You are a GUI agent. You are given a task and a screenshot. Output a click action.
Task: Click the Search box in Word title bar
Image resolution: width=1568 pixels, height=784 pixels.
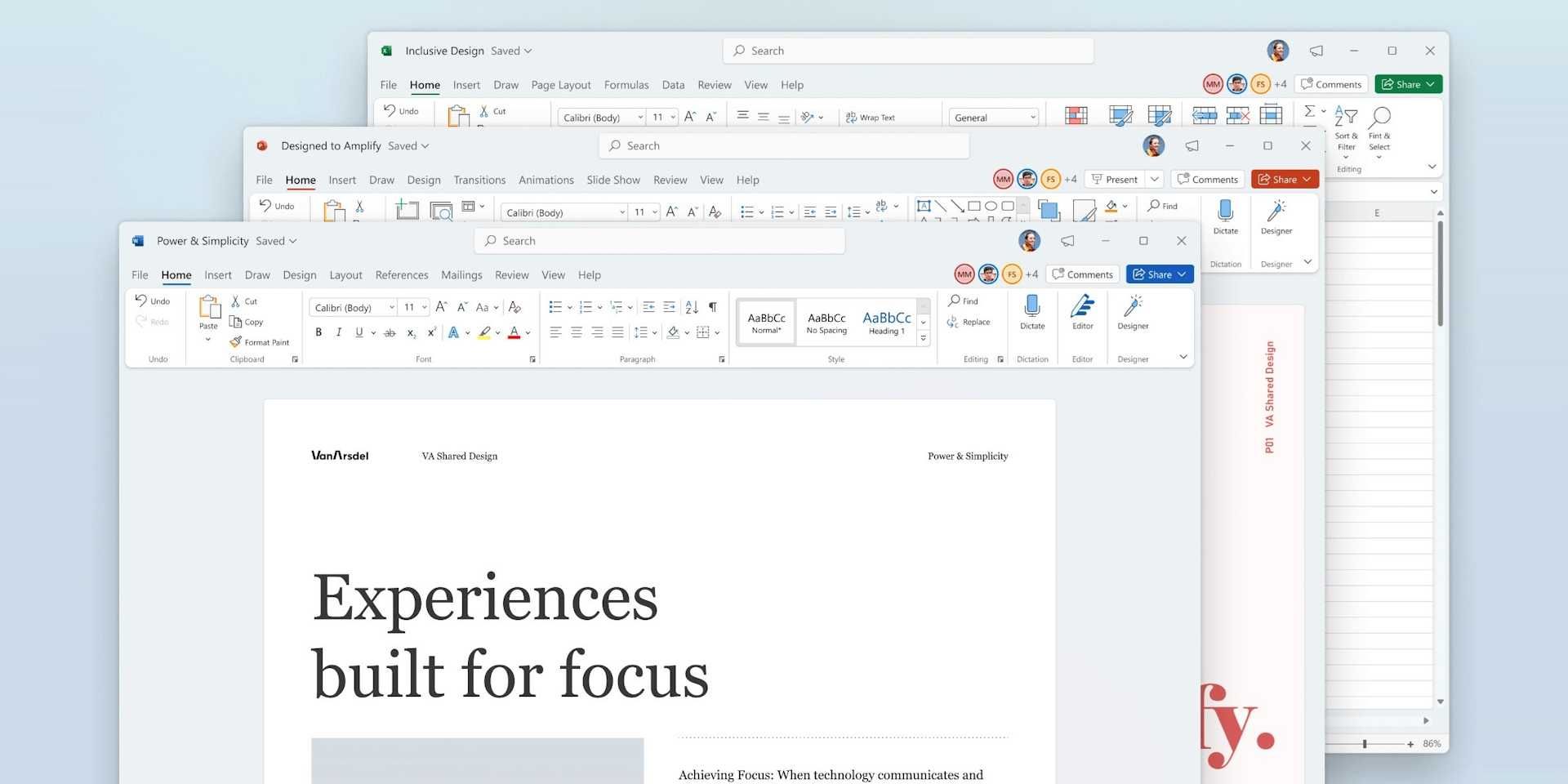660,241
